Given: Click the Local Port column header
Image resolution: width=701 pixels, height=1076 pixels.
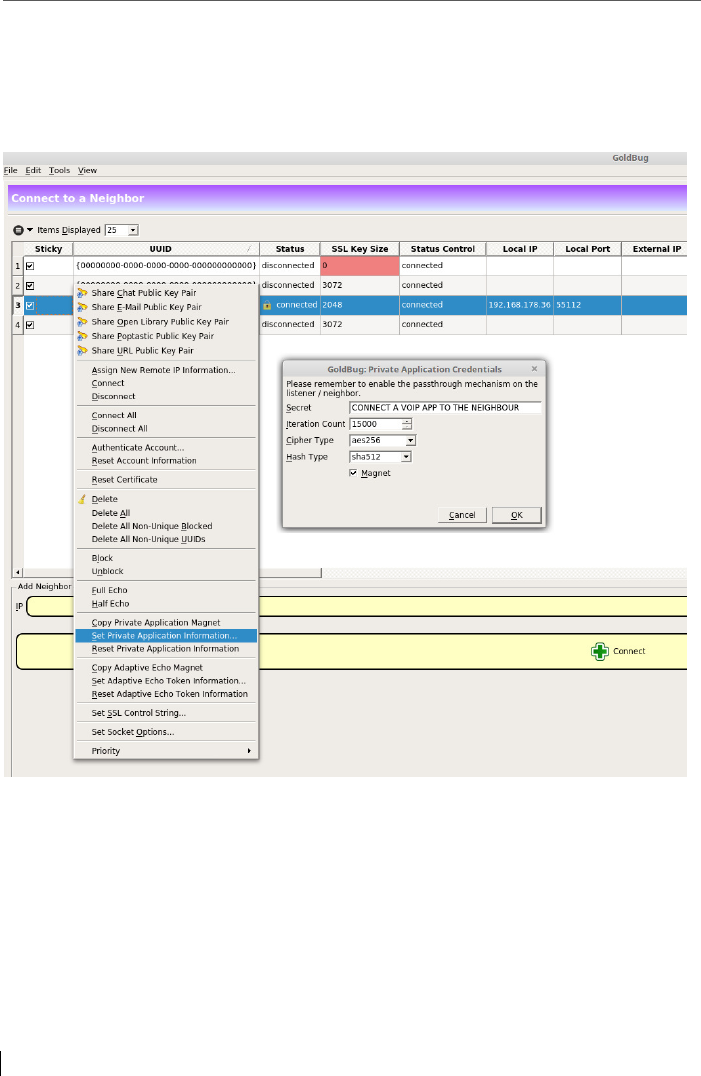Looking at the screenshot, I should (x=587, y=249).
